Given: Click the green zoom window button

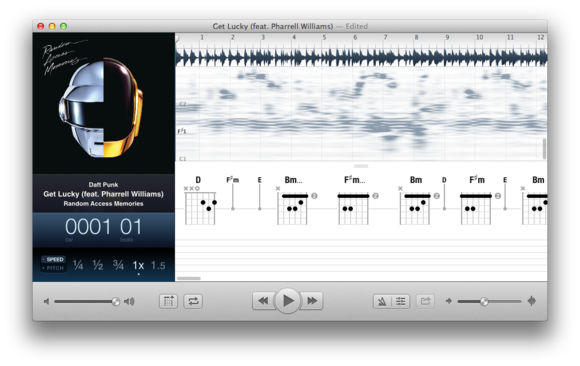Looking at the screenshot, I should 64,26.
